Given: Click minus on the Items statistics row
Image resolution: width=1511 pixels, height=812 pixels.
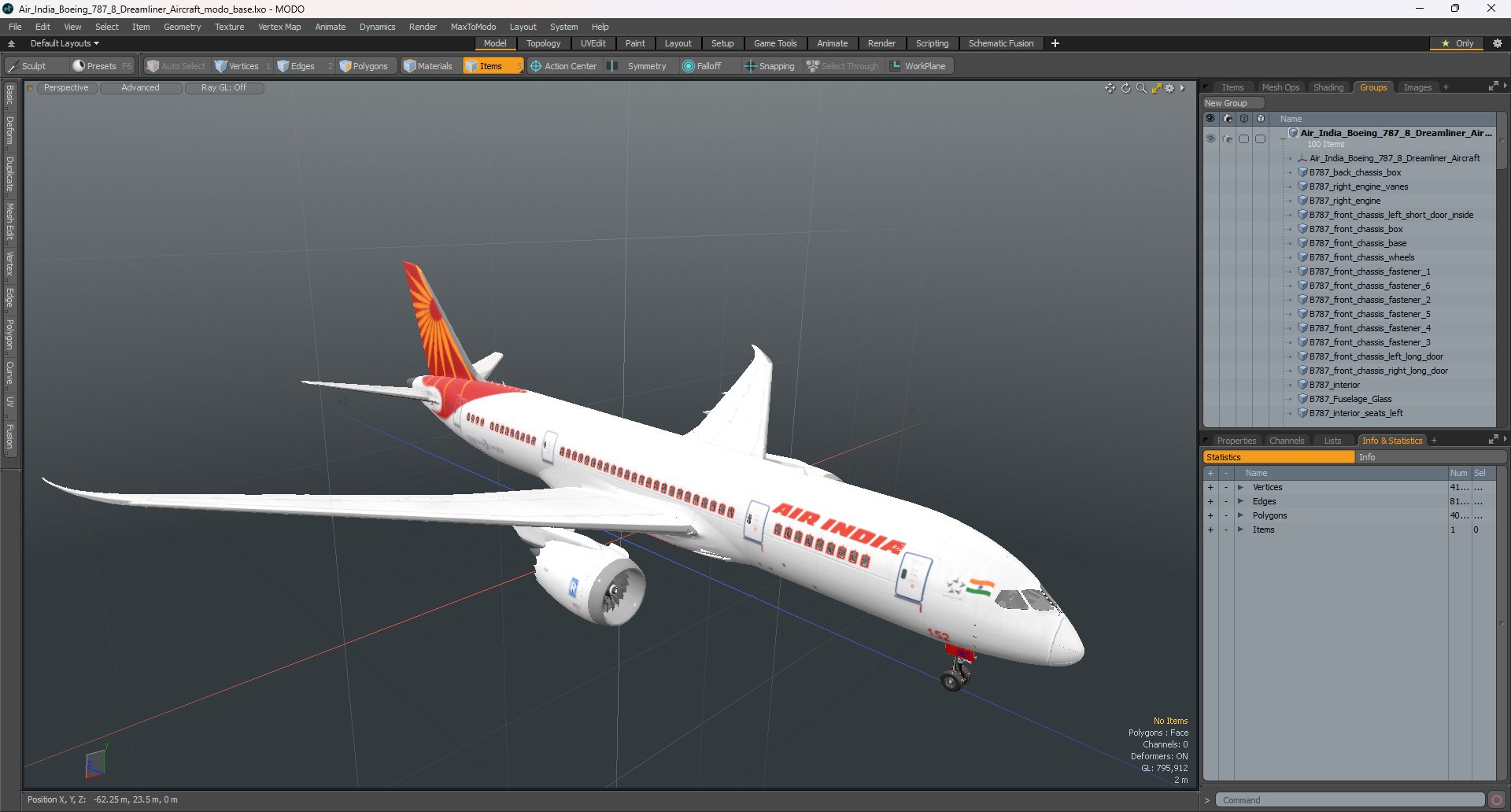Looking at the screenshot, I should (1226, 530).
